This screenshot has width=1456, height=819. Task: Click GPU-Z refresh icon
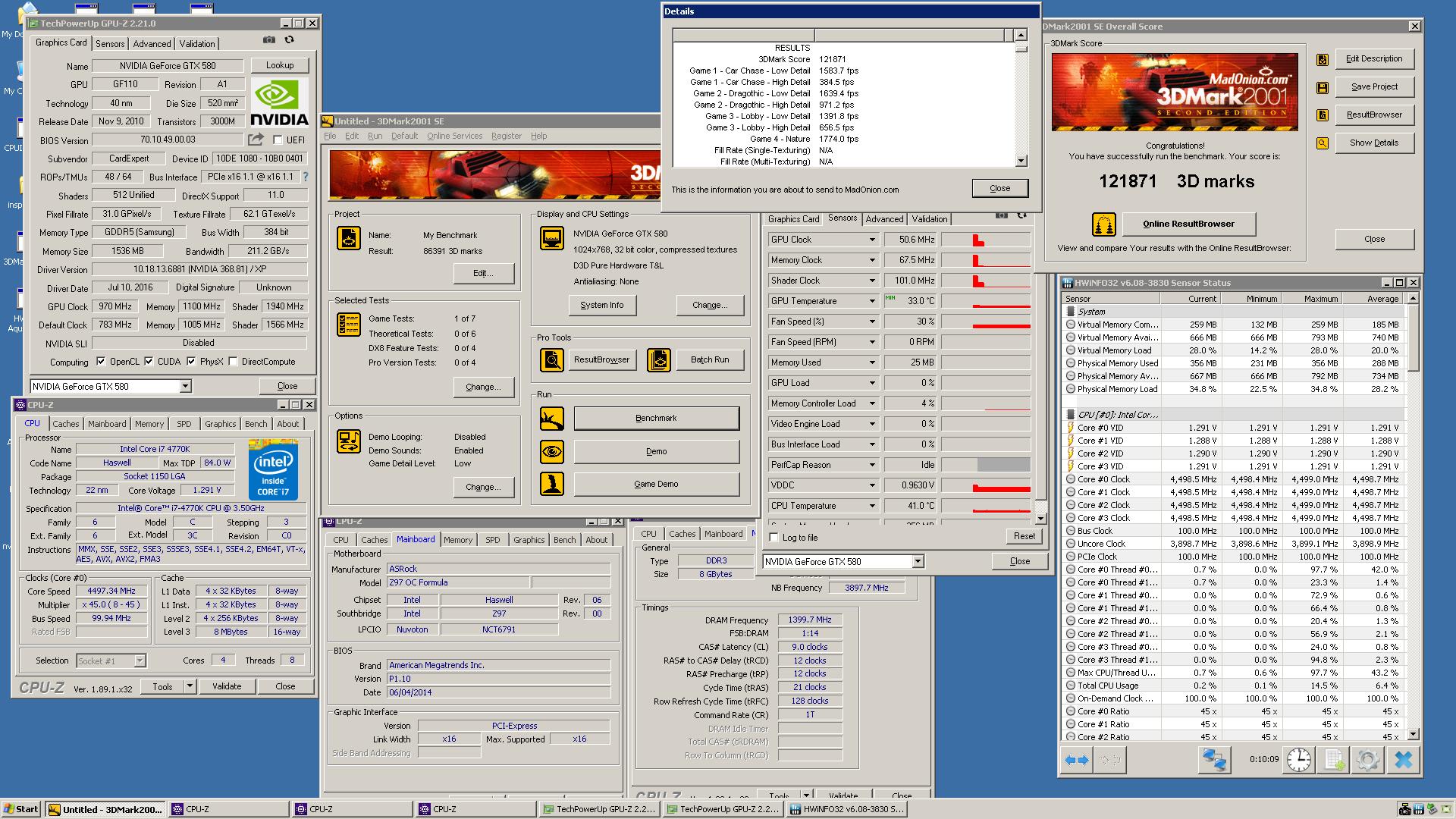[x=289, y=40]
